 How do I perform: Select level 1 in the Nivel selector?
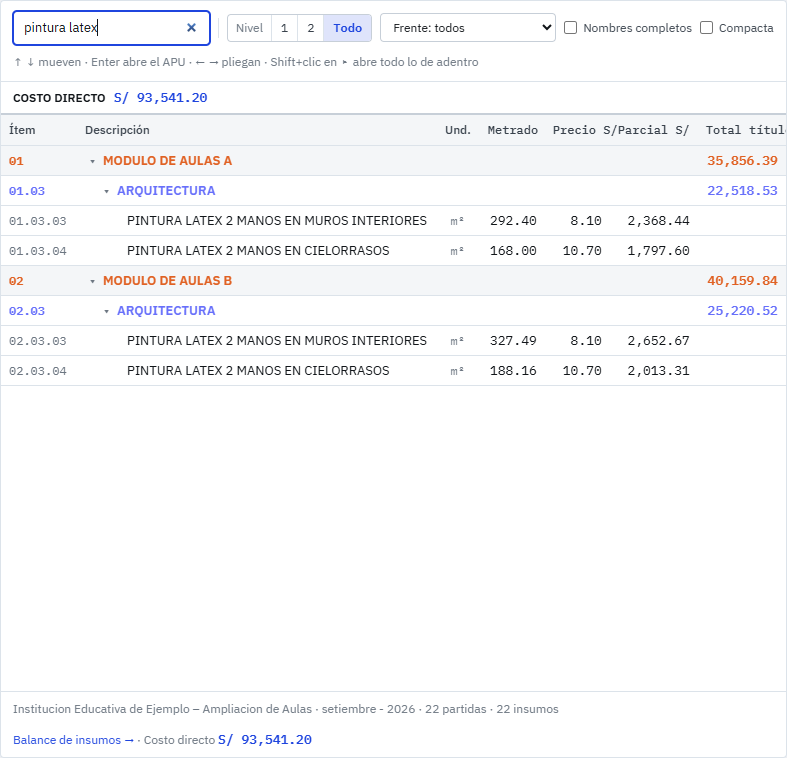[284, 28]
